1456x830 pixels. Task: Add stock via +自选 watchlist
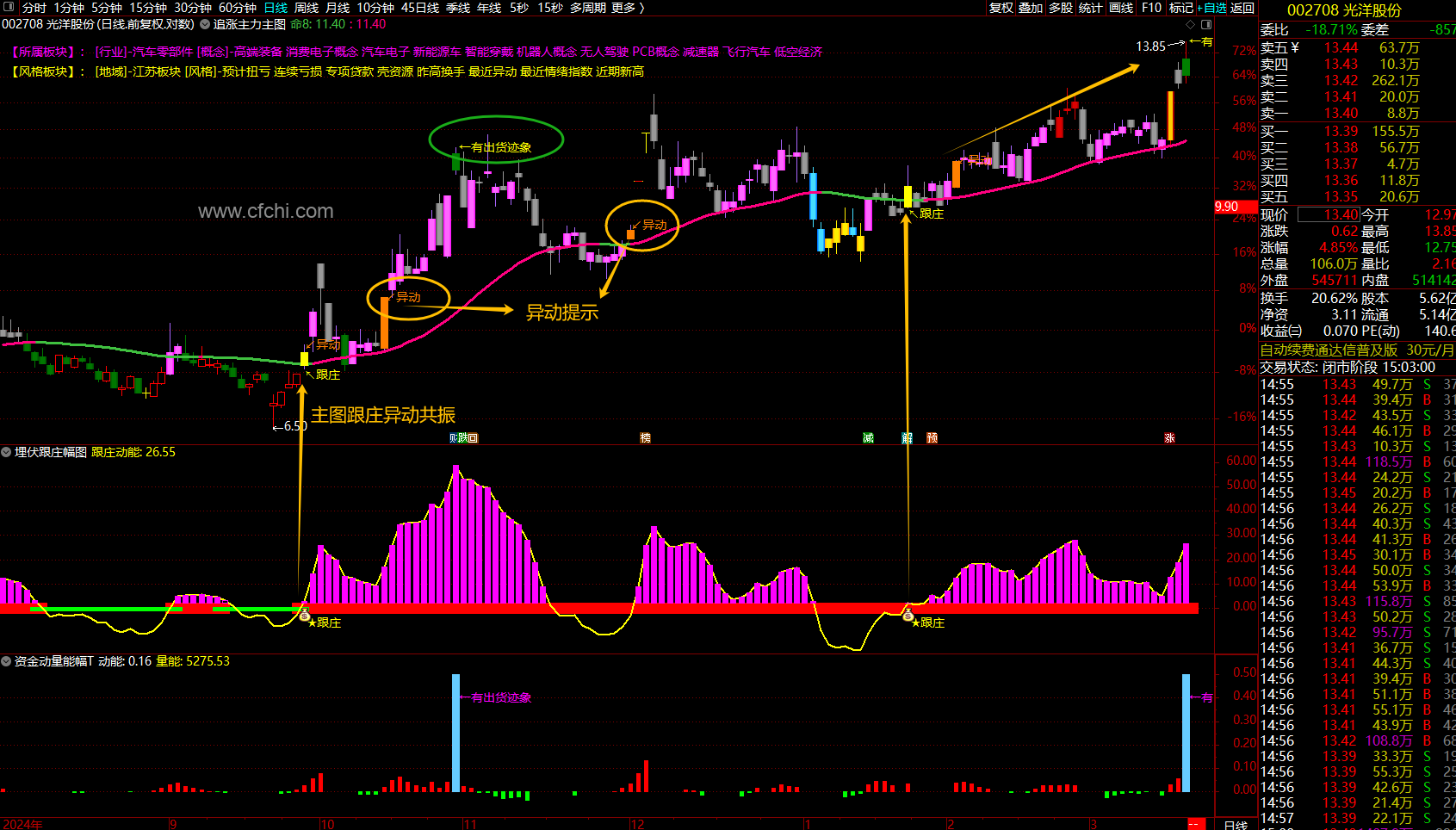click(1211, 8)
